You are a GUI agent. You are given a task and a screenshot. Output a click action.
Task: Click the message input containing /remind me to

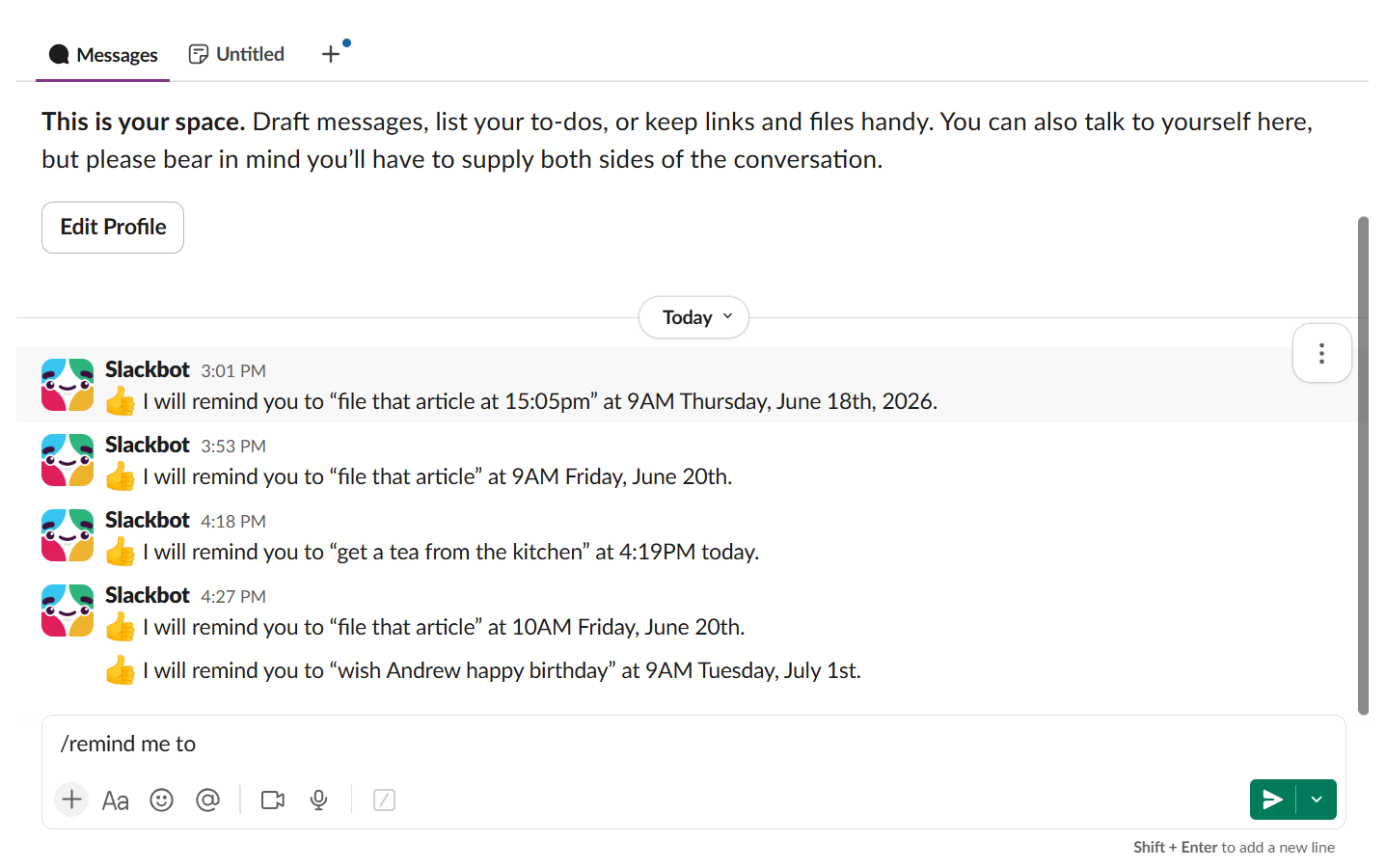693,744
